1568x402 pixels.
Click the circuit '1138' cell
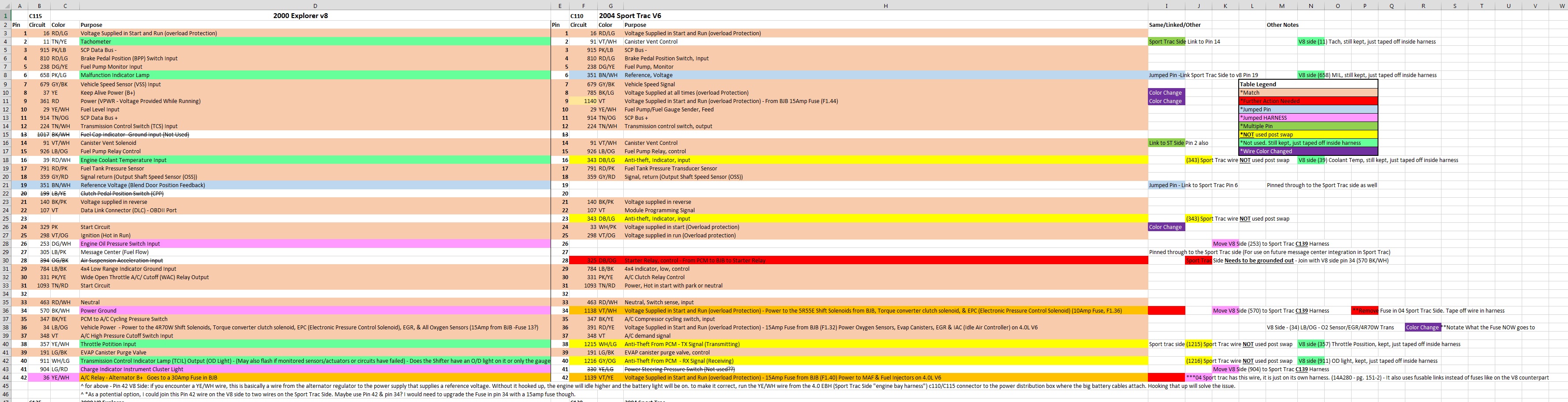[583, 311]
